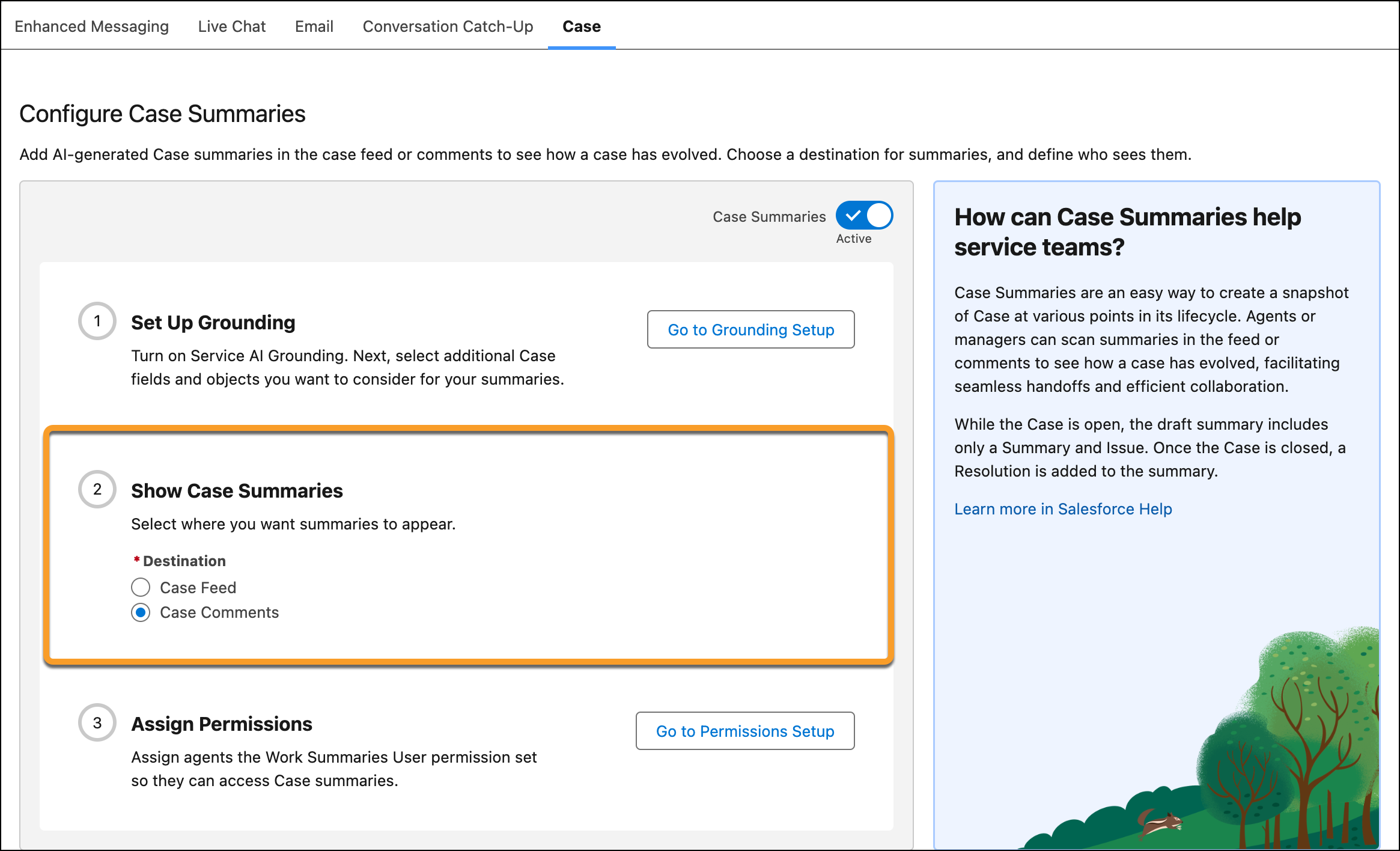
Task: Click the 'How can Case Summaries help' heading
Action: (1128, 232)
